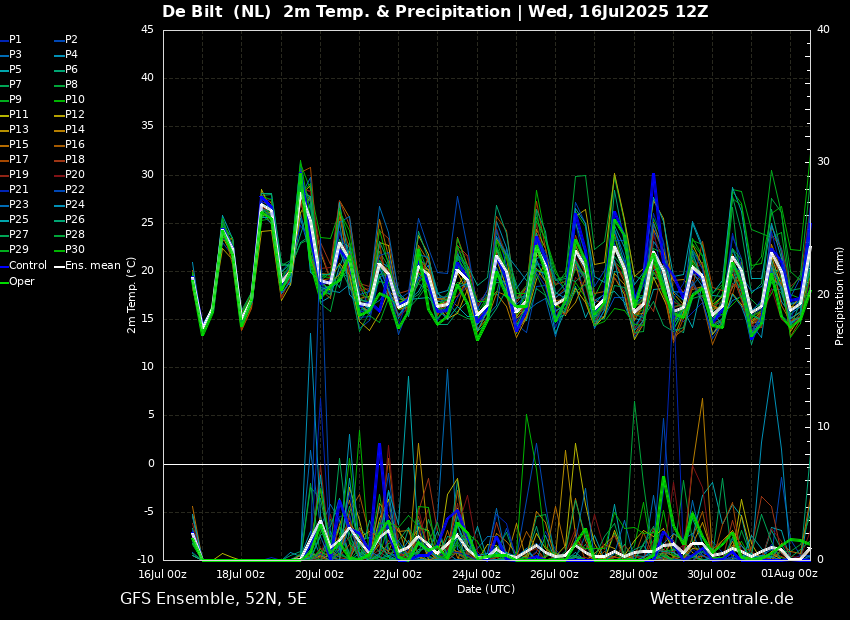The height and width of the screenshot is (620, 850).
Task: Click the P1 legend entry
Action: point(11,40)
